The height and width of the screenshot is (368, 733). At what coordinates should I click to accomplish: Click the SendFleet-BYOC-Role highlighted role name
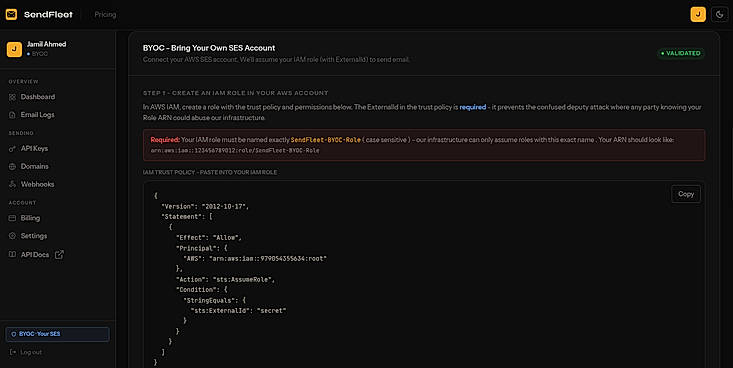[x=325, y=140]
